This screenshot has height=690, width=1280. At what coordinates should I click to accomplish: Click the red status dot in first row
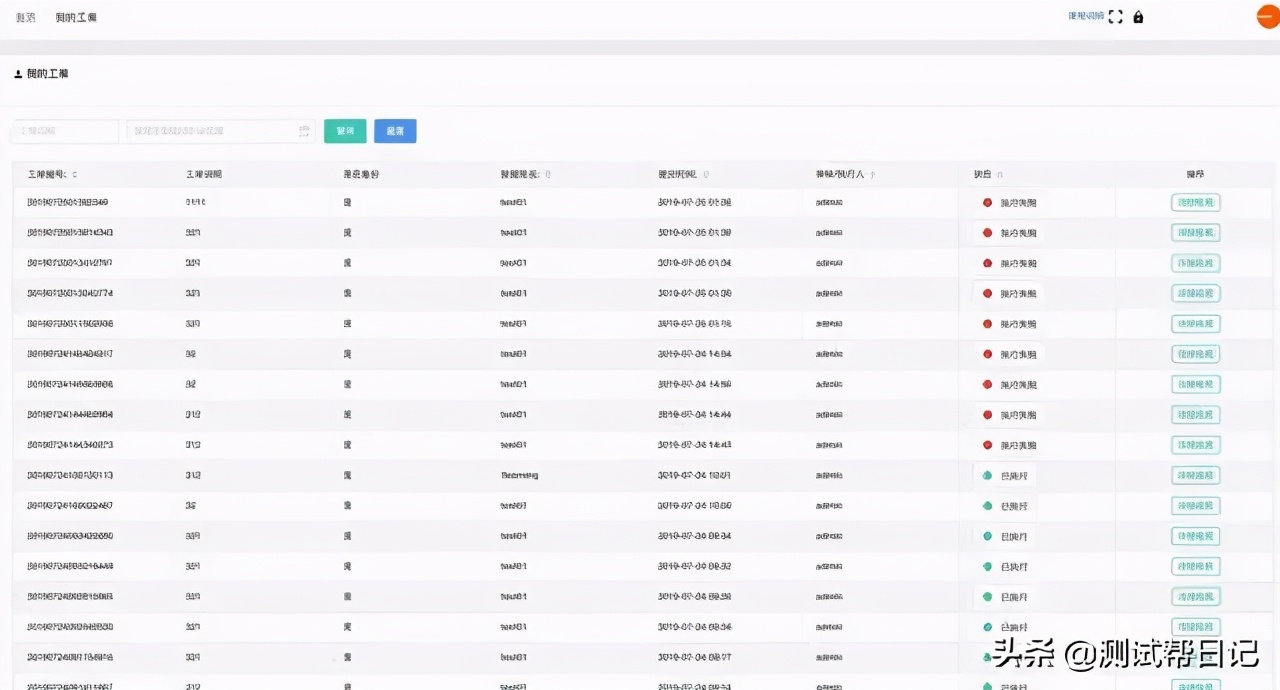(x=987, y=203)
